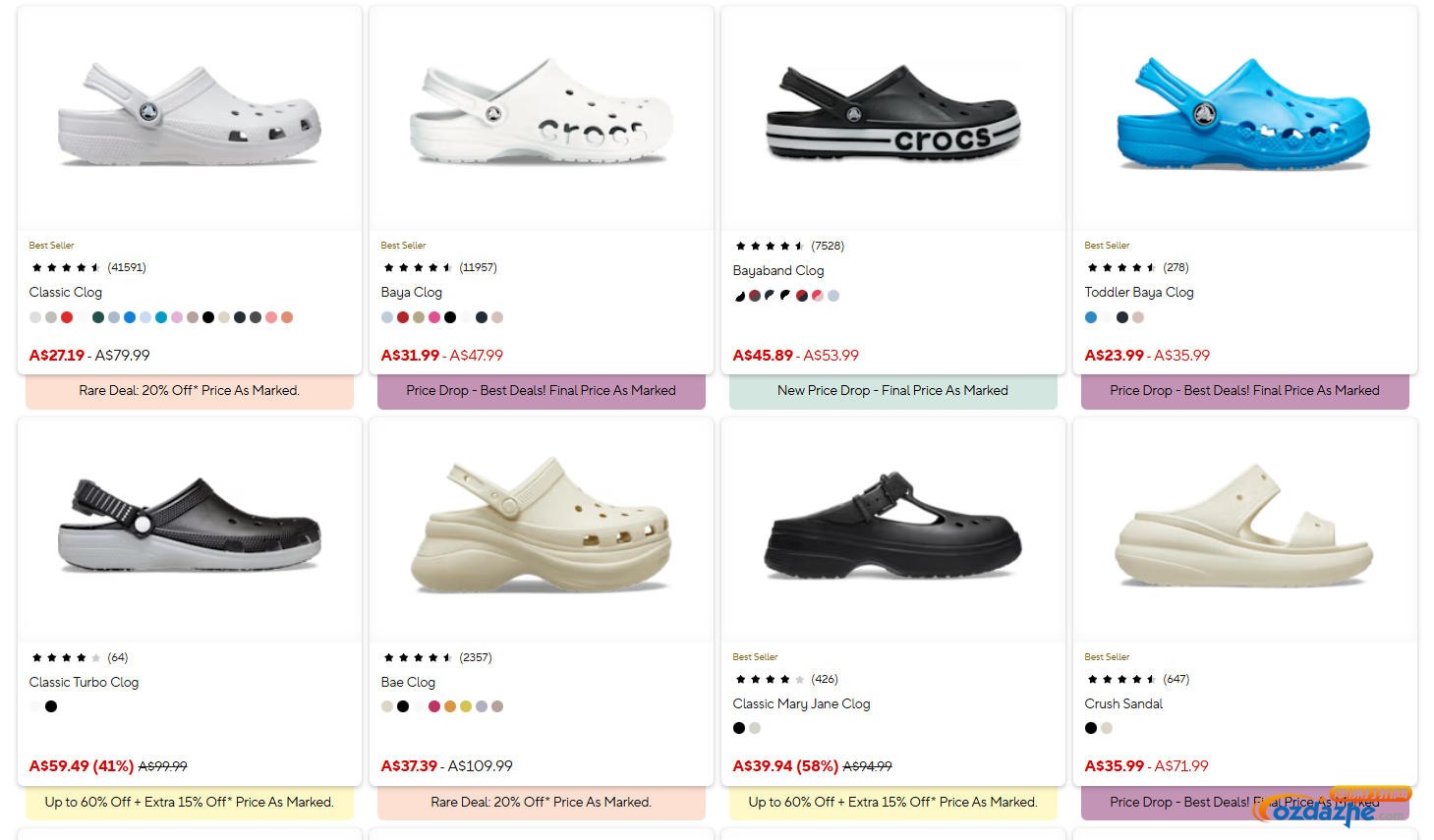
Task: Select black swatch for Classic Turbo Clog
Action: tap(51, 706)
